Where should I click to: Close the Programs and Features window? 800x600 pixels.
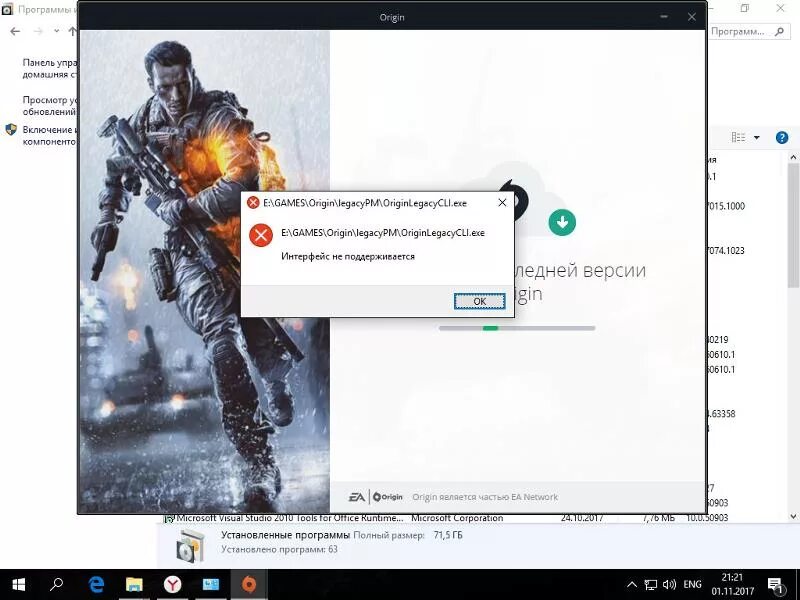(781, 8)
